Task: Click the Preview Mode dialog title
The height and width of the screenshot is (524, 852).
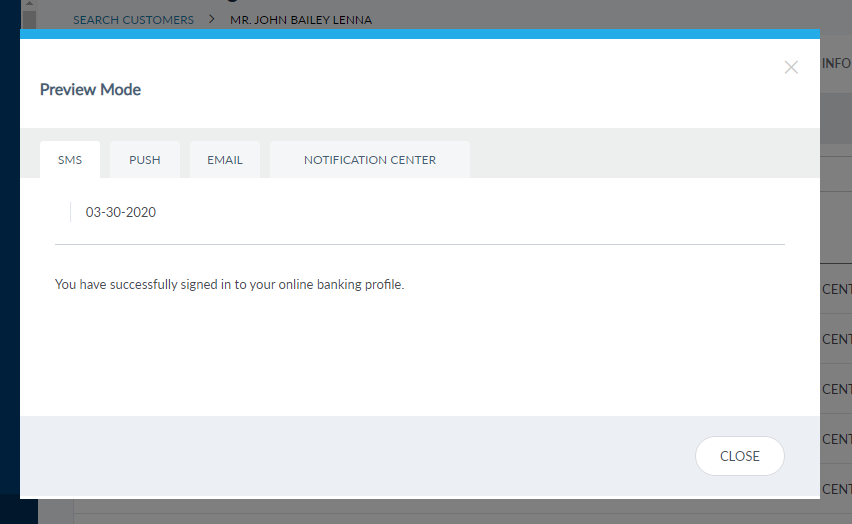Action: pyautogui.click(x=90, y=90)
